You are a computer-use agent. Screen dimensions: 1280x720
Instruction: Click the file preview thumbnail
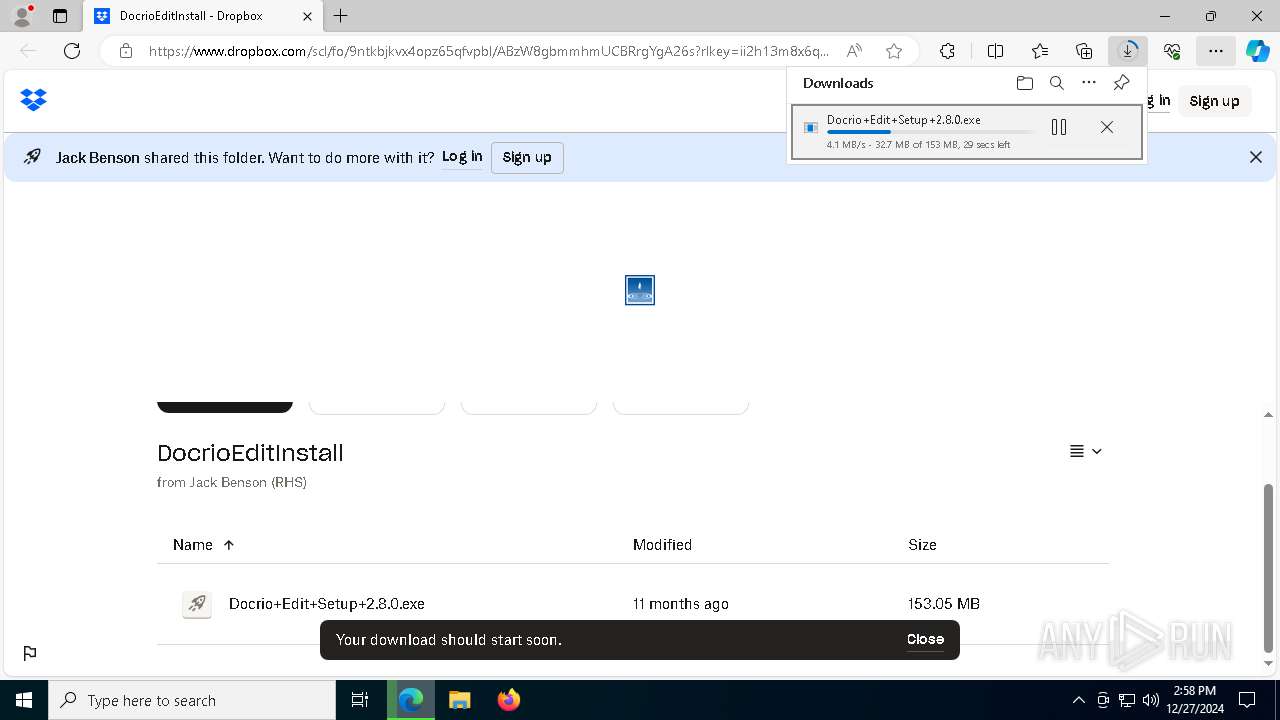(640, 290)
